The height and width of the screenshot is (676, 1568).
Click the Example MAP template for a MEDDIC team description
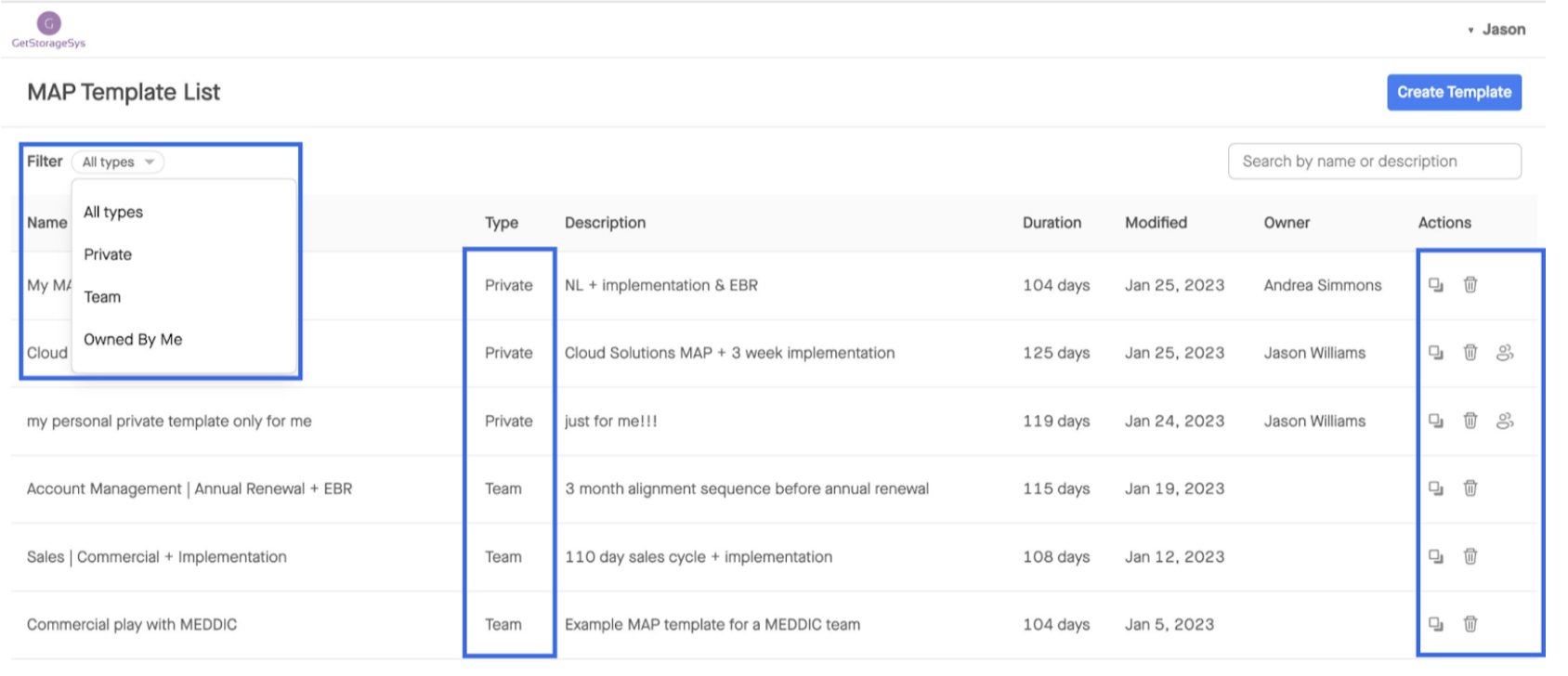click(712, 624)
